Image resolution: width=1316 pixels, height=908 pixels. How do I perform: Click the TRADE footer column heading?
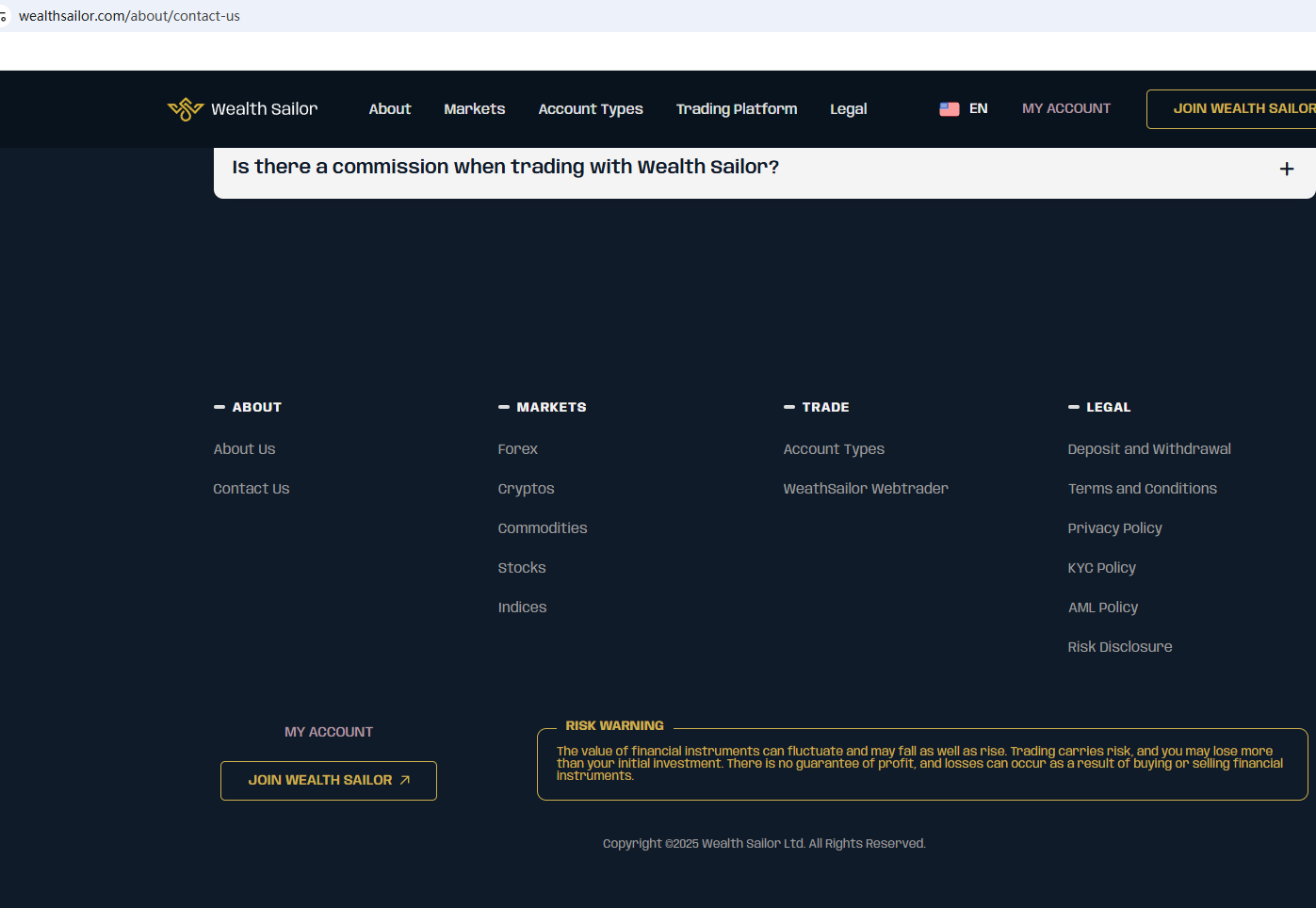click(x=826, y=407)
